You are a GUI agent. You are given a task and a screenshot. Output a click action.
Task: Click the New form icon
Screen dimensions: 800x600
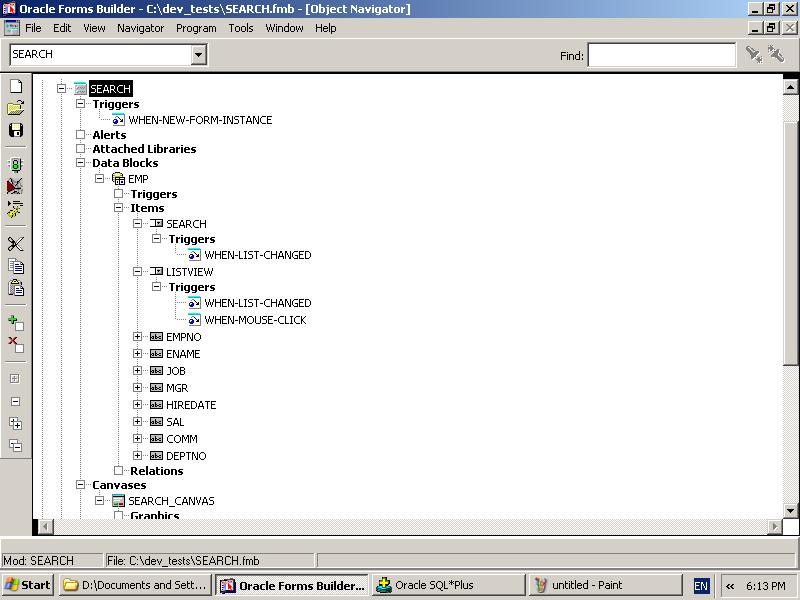[x=15, y=87]
